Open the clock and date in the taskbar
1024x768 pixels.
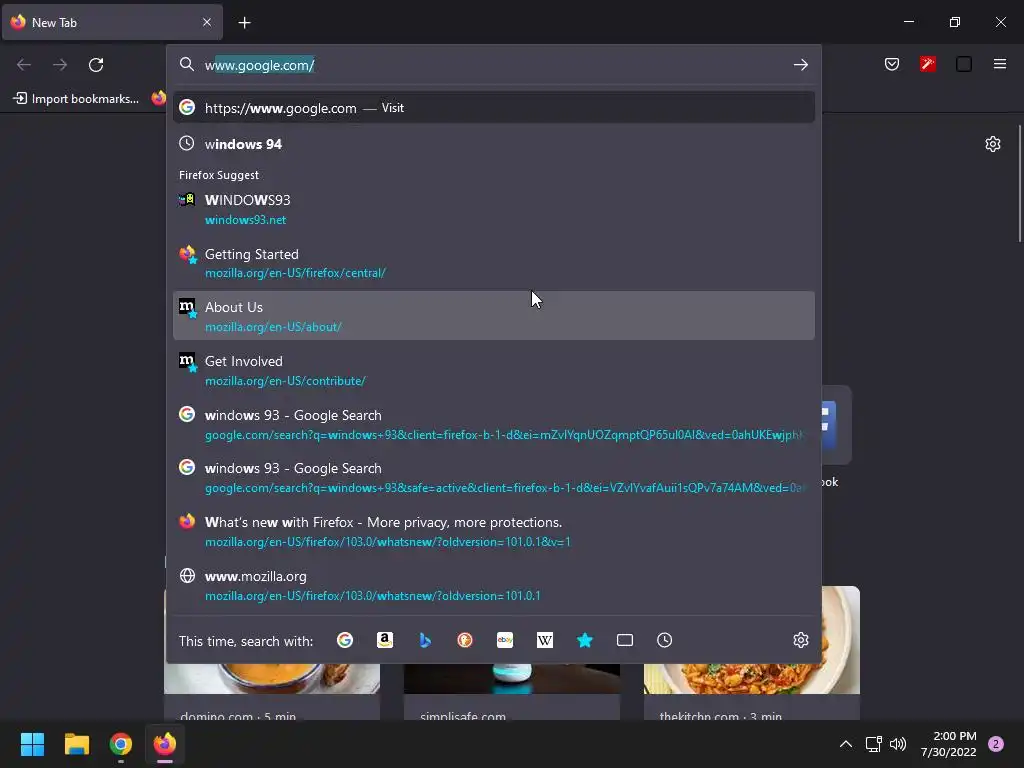coord(948,744)
